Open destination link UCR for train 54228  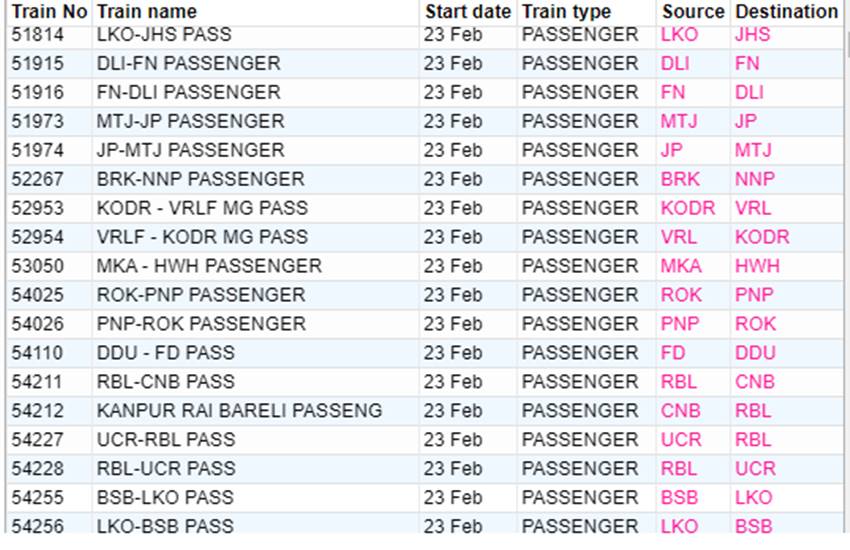pyautogui.click(x=755, y=469)
